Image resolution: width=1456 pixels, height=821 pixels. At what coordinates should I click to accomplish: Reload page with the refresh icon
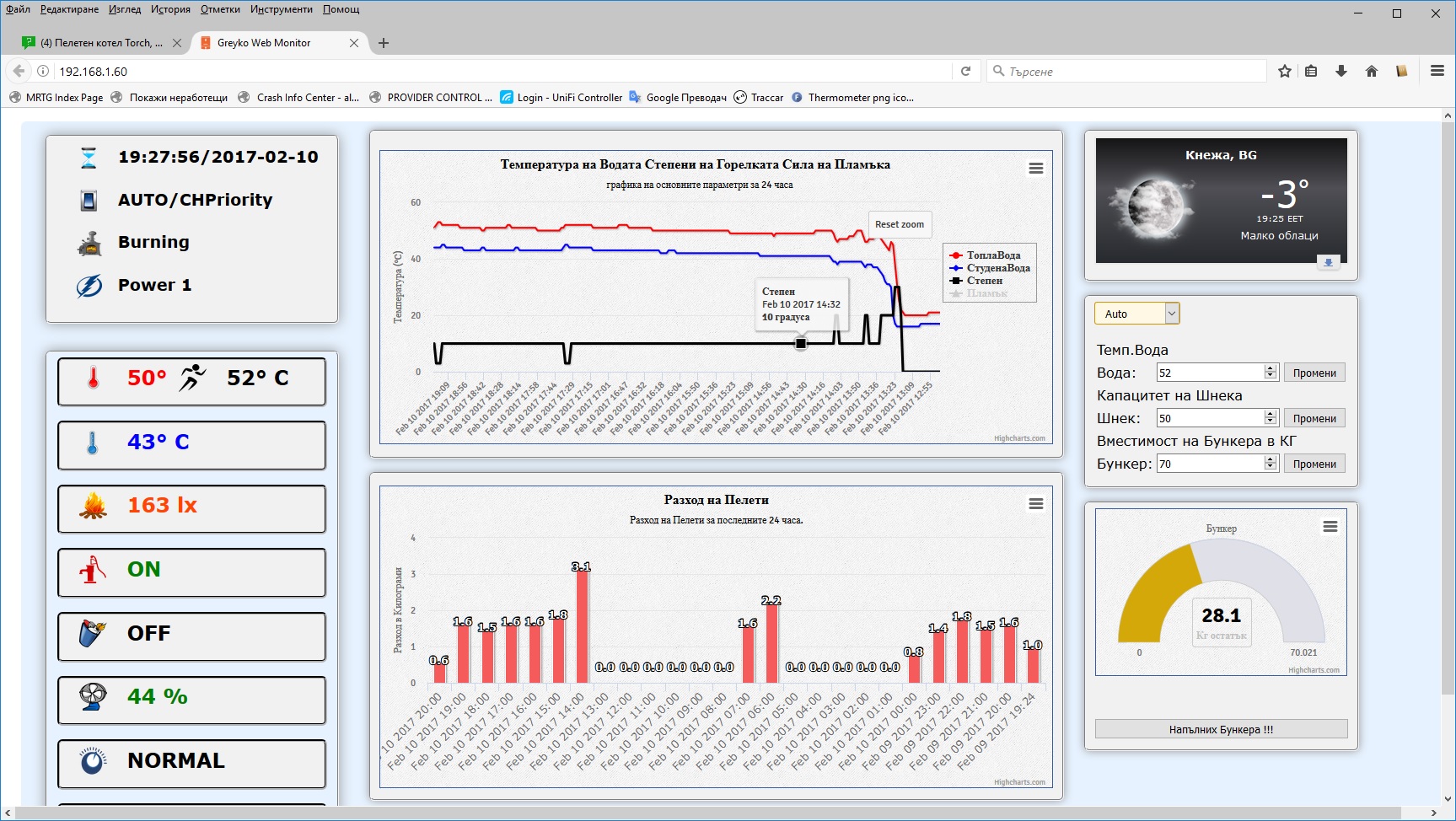point(966,72)
